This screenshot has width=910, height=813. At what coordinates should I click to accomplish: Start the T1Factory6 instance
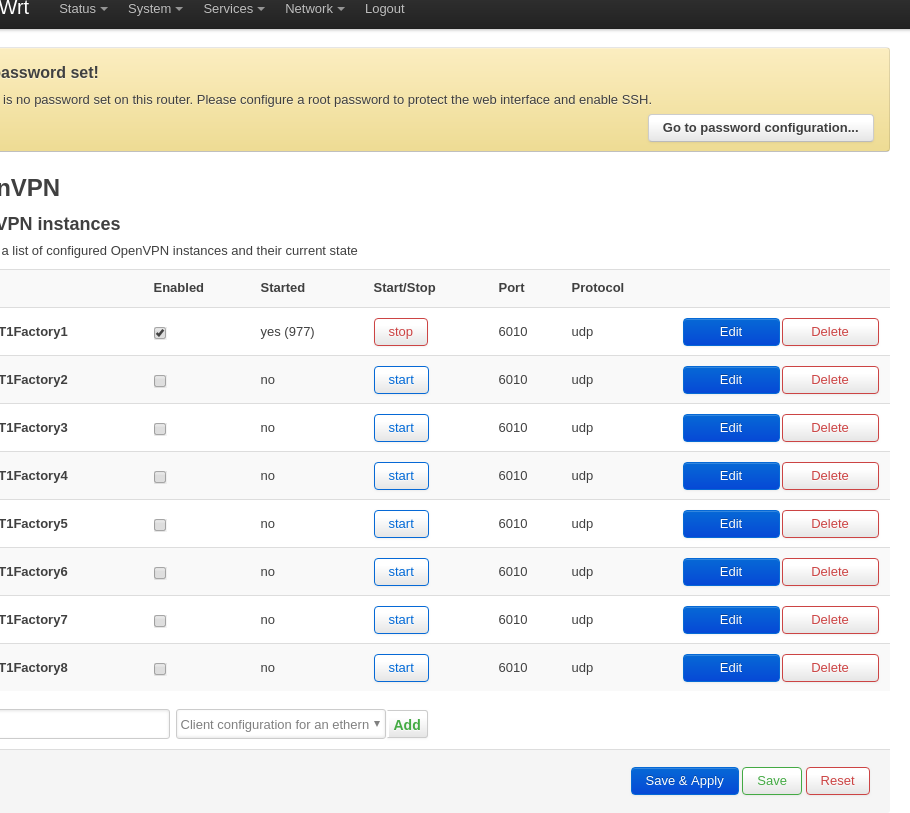pyautogui.click(x=401, y=572)
